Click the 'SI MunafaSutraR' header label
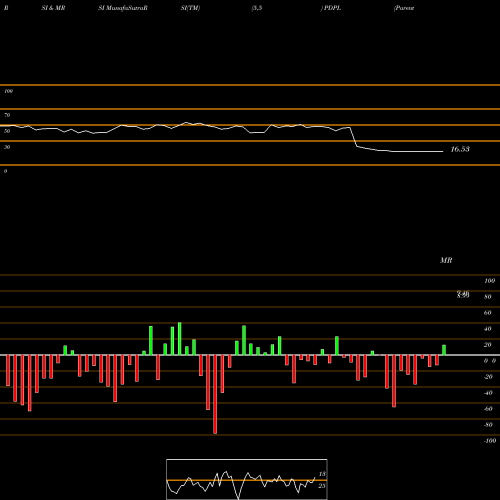500x500 pixels. (x=123, y=8)
